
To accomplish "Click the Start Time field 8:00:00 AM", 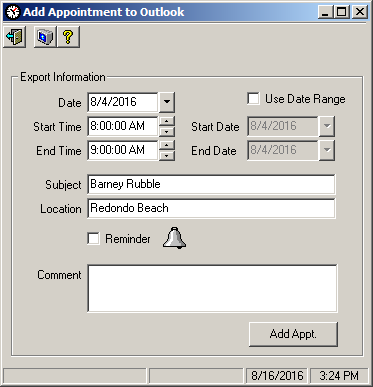I will (x=123, y=126).
